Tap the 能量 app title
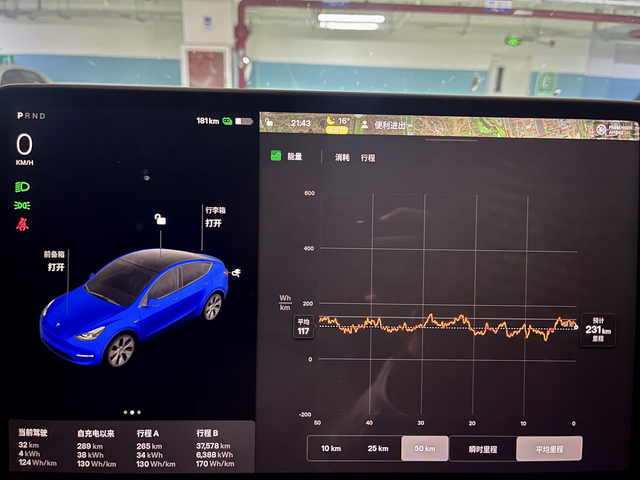This screenshot has width=640, height=480. (294, 156)
